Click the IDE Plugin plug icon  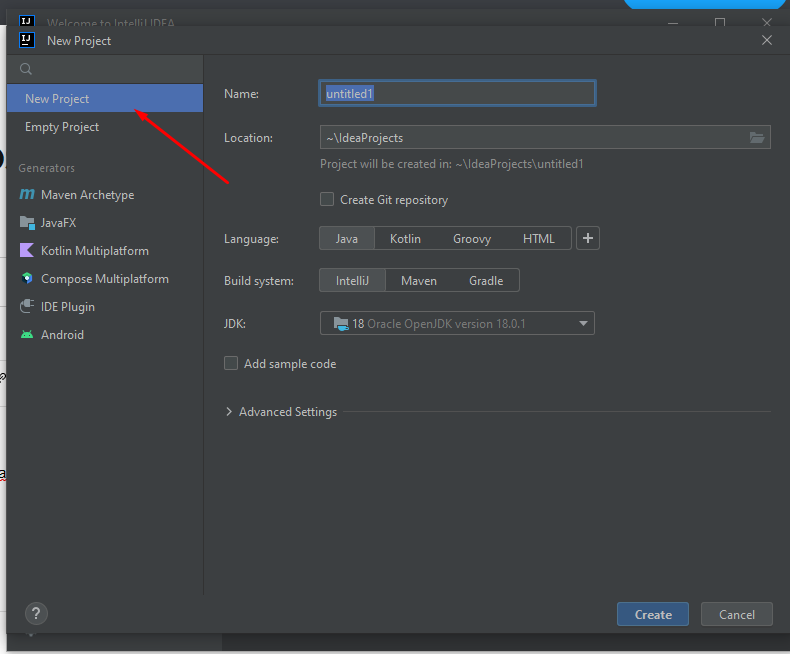(27, 306)
